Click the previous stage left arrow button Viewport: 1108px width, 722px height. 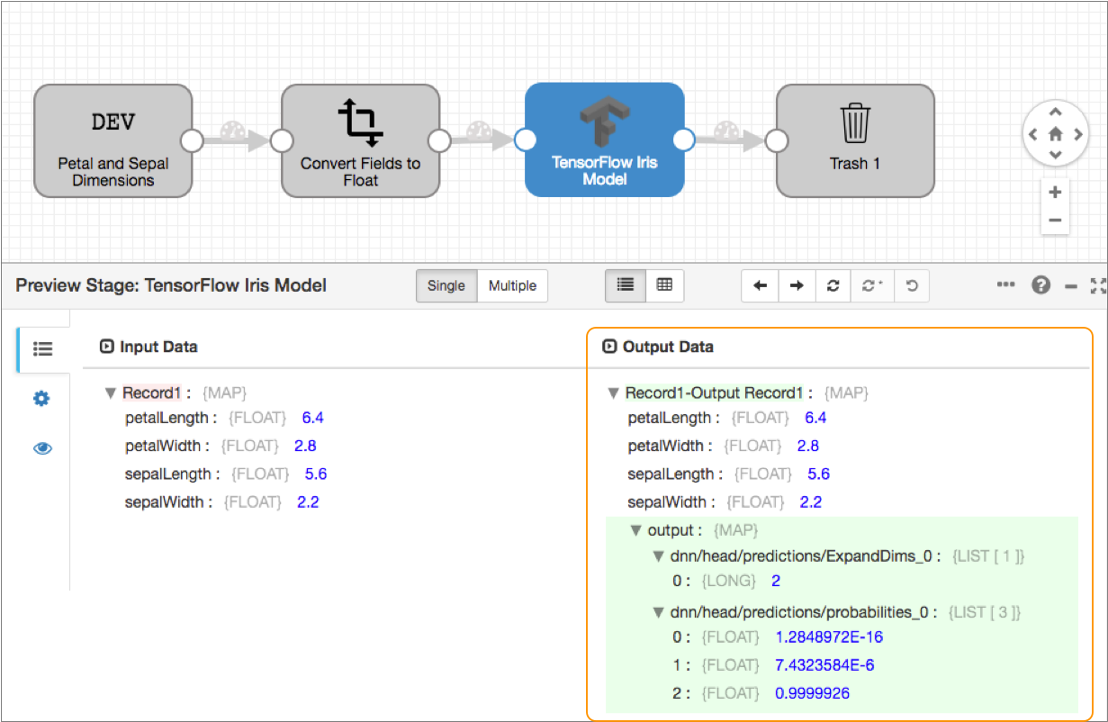click(760, 286)
